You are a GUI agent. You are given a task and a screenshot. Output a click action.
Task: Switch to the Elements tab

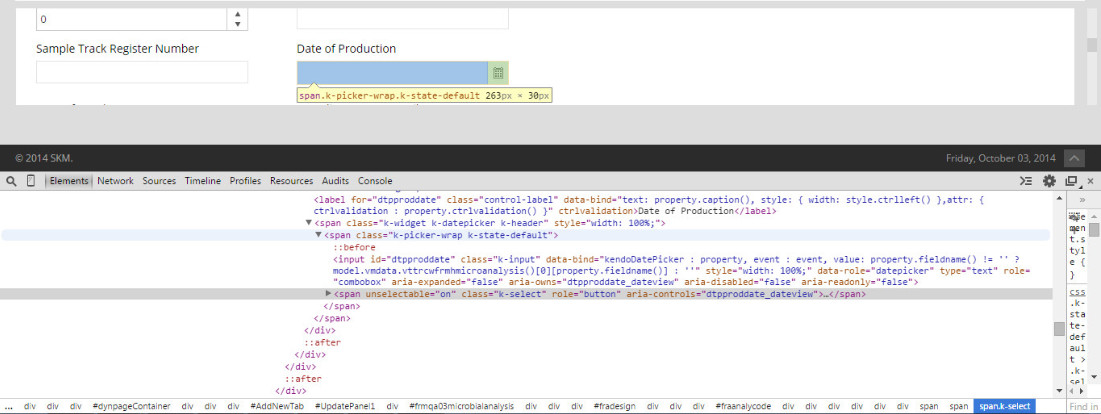69,181
